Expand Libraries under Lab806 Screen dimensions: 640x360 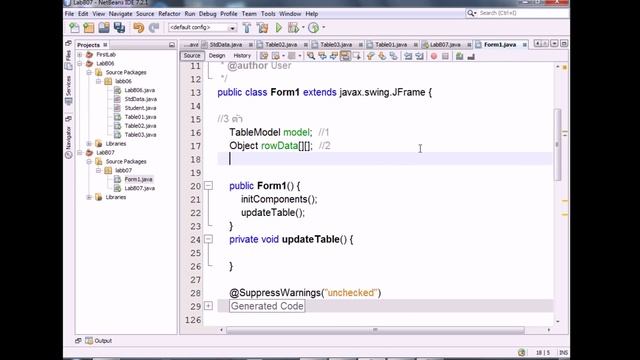(x=89, y=144)
